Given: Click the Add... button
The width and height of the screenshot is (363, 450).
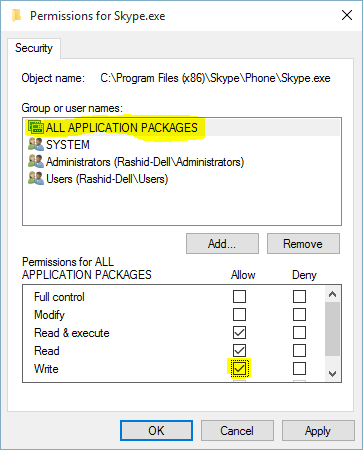Looking at the screenshot, I should pos(222,244).
